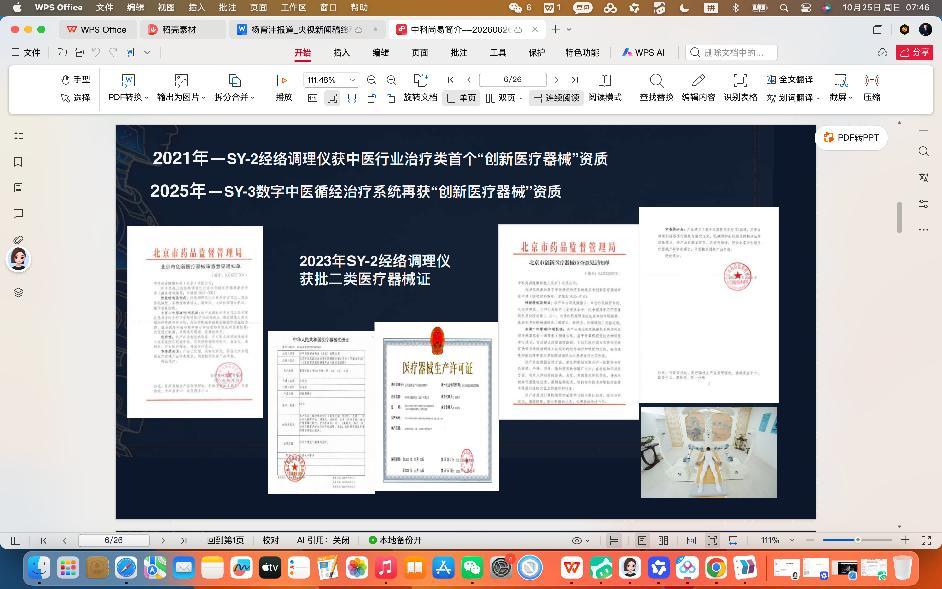Click 全文翻译 full text translation
Image resolution: width=942 pixels, height=589 pixels.
coord(789,79)
